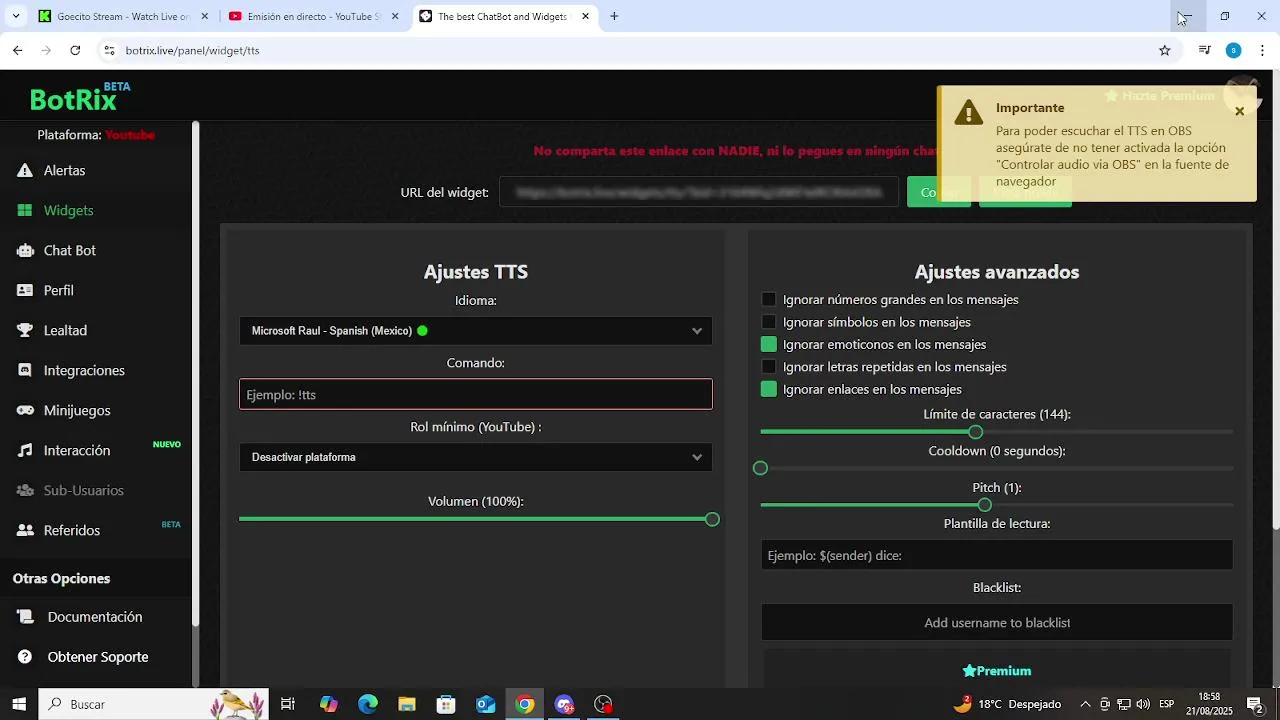Enable ignorar letras repetidas checkbox

pos(768,367)
